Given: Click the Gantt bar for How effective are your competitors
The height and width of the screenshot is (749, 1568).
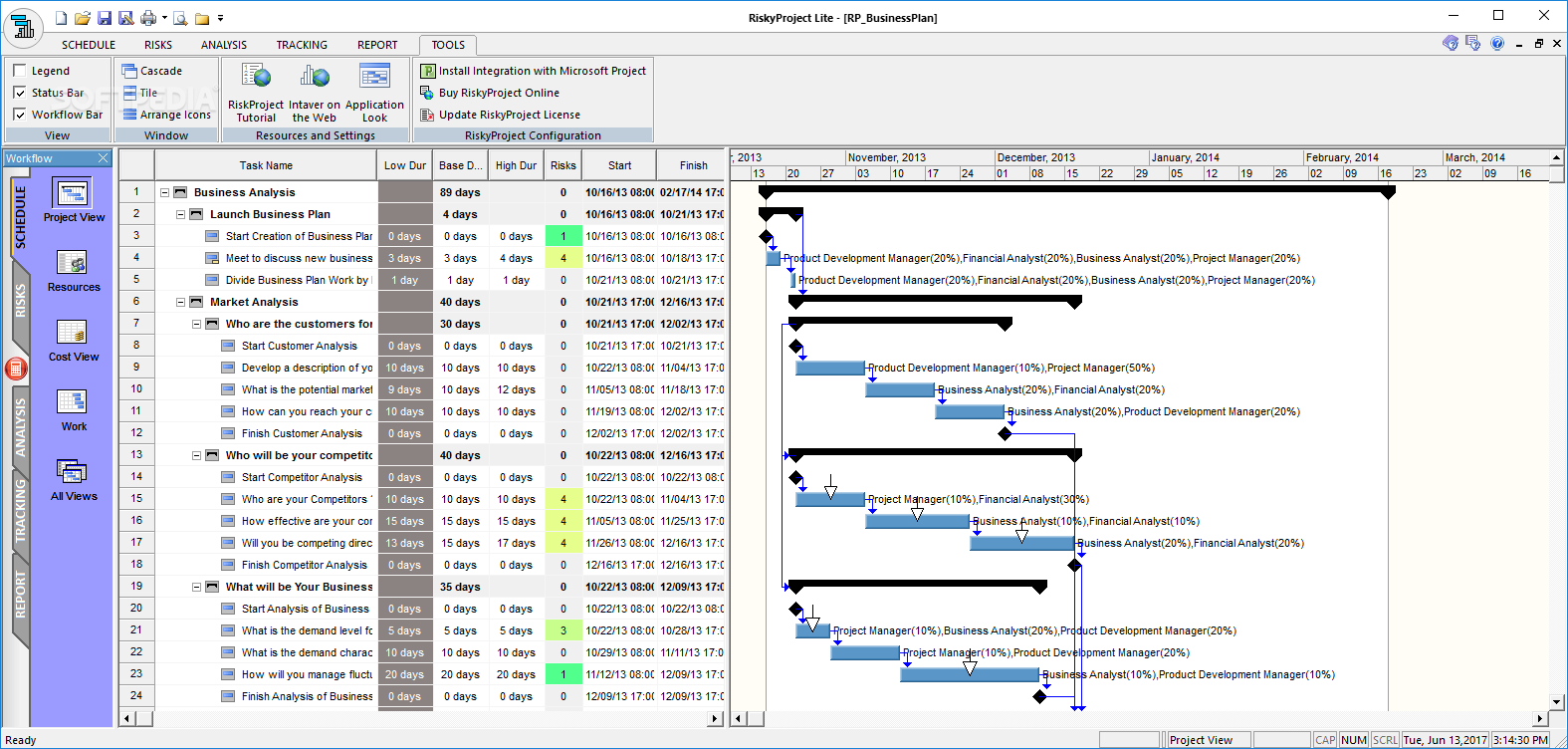Looking at the screenshot, I should point(917,521).
